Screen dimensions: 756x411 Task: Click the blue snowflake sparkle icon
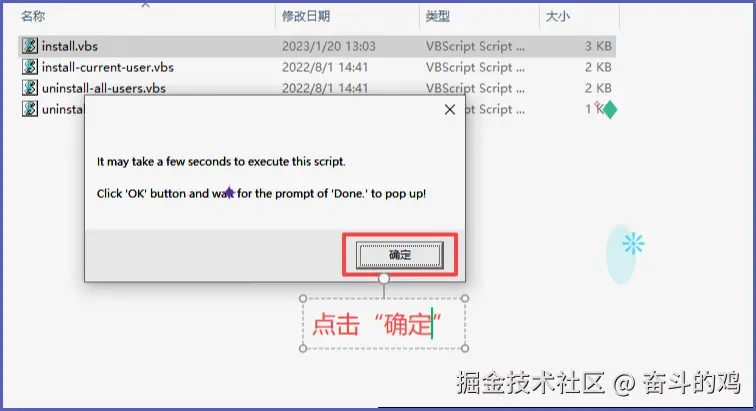pyautogui.click(x=633, y=244)
